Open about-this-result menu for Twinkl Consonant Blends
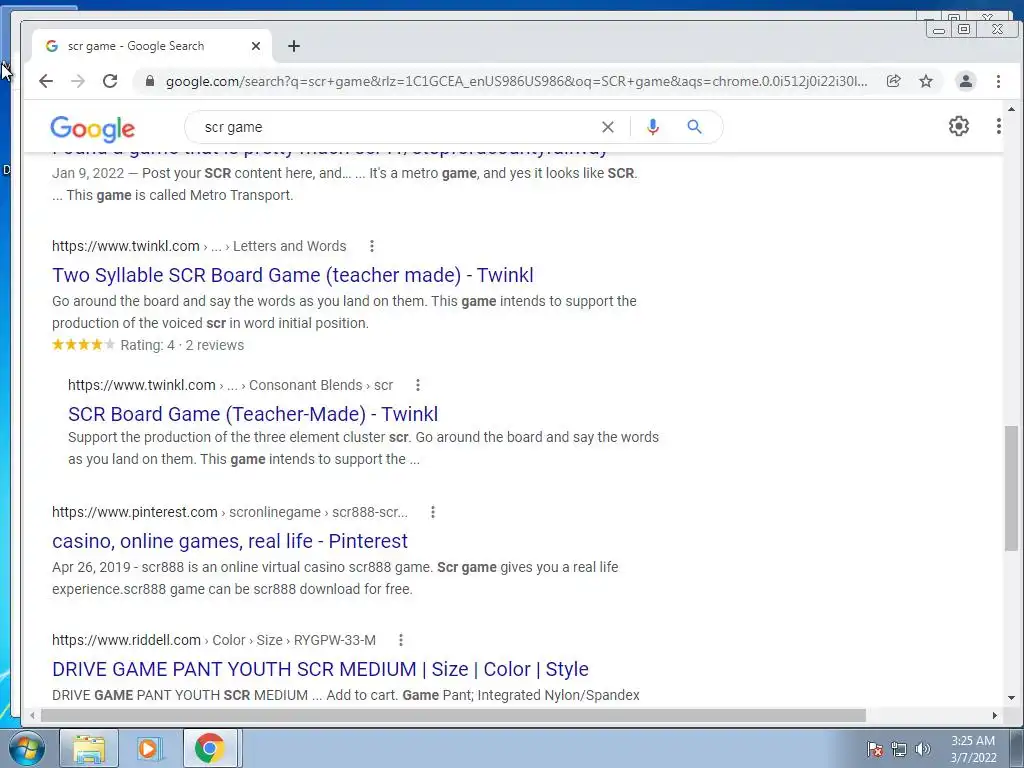This screenshot has height=768, width=1024. [x=418, y=385]
